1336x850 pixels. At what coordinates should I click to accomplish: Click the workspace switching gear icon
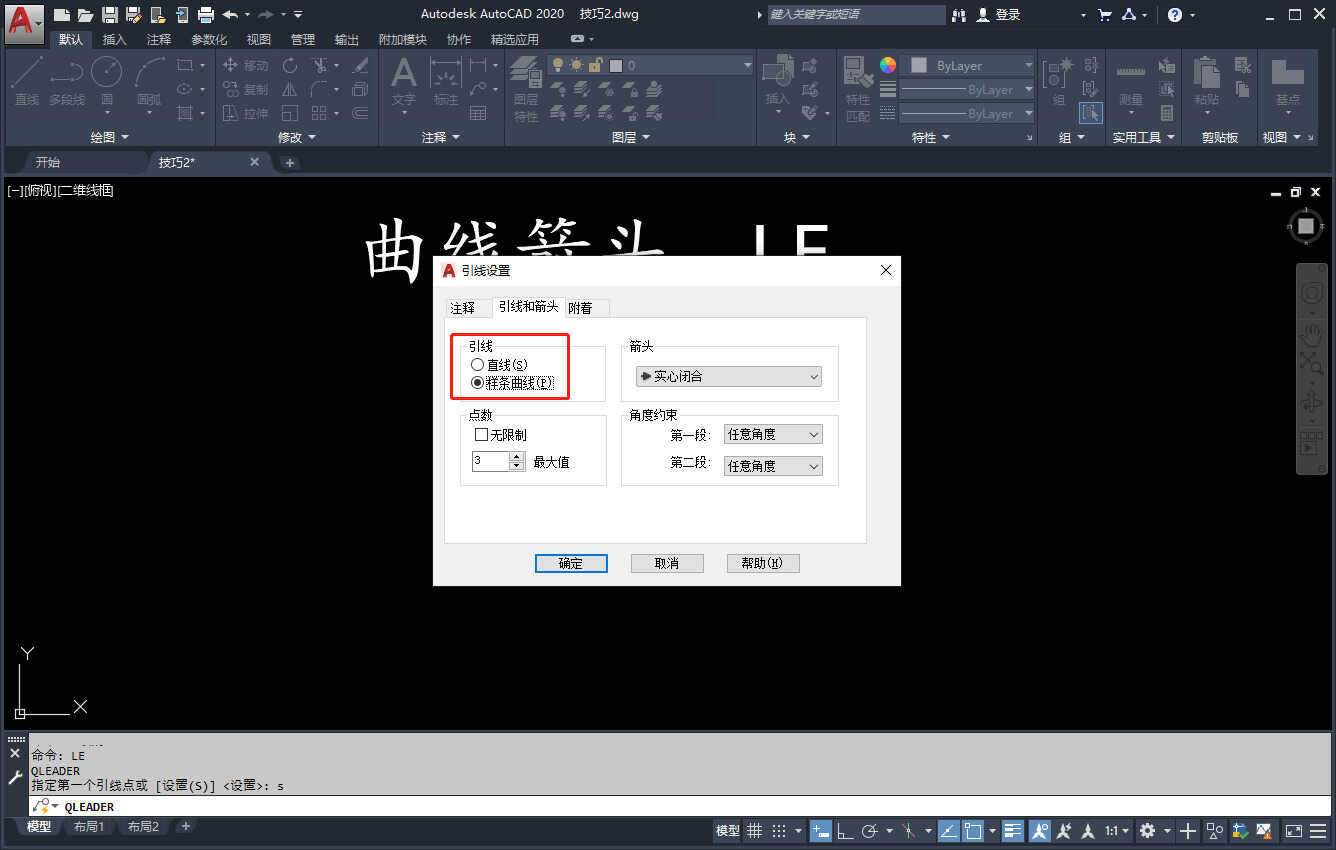pyautogui.click(x=1147, y=830)
